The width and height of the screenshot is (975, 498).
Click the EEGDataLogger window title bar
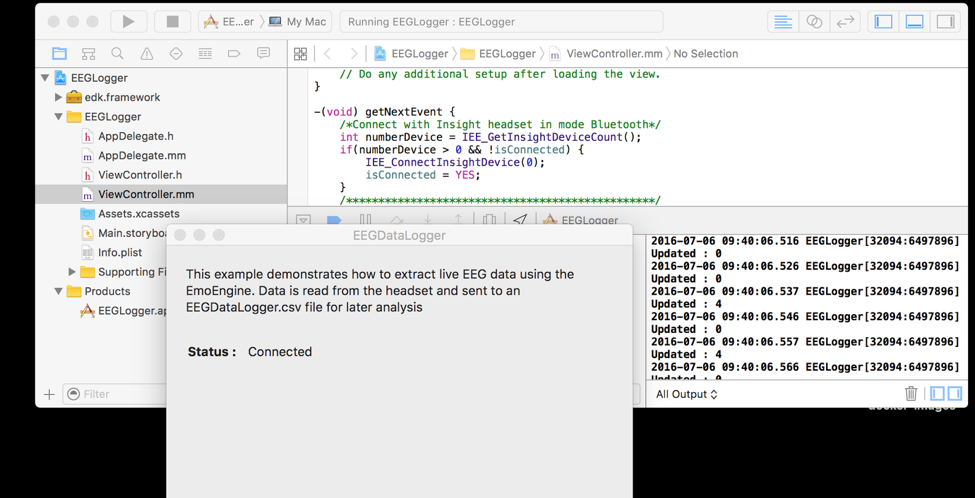(x=399, y=236)
